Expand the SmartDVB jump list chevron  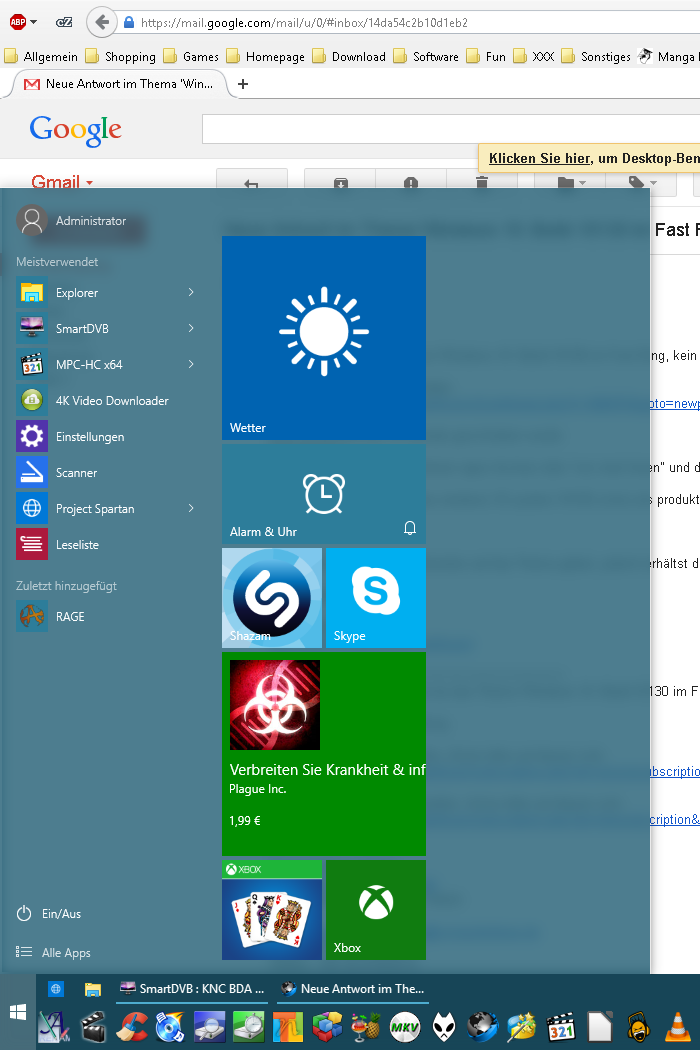point(191,329)
